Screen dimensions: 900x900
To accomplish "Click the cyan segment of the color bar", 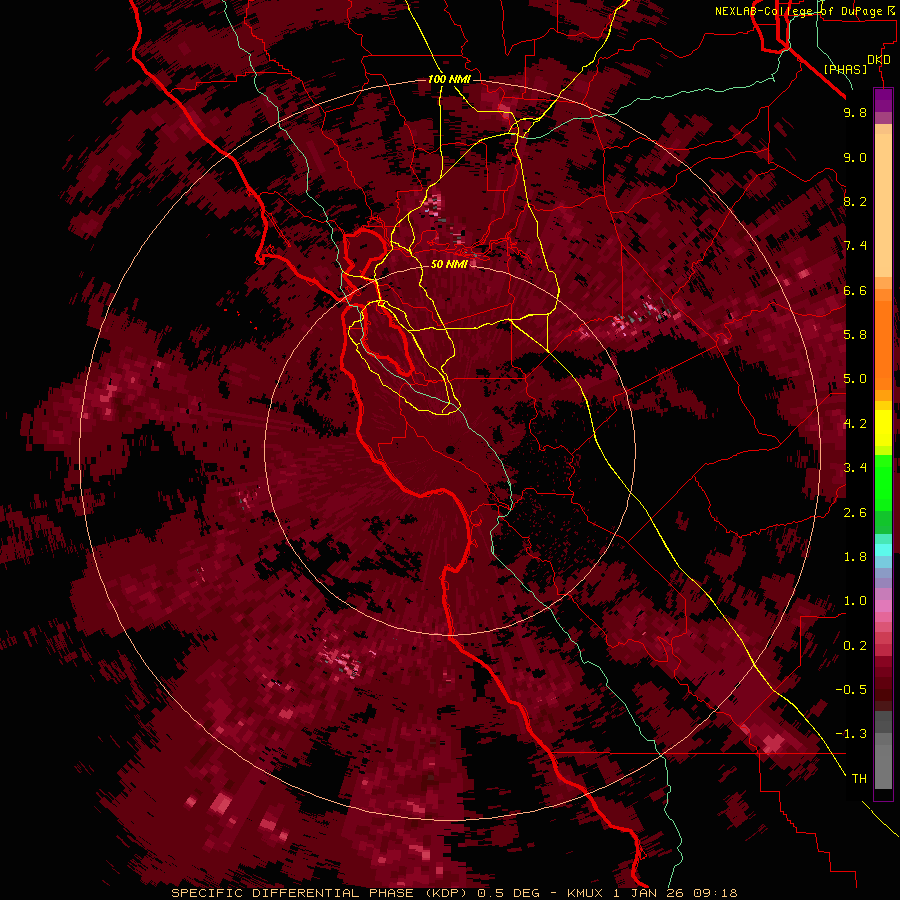I will 883,550.
